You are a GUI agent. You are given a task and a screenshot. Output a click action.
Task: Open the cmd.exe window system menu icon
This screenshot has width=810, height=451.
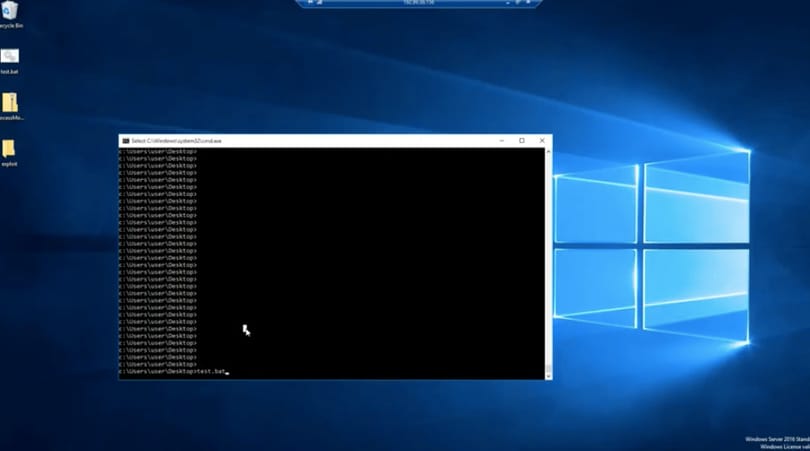(126, 141)
